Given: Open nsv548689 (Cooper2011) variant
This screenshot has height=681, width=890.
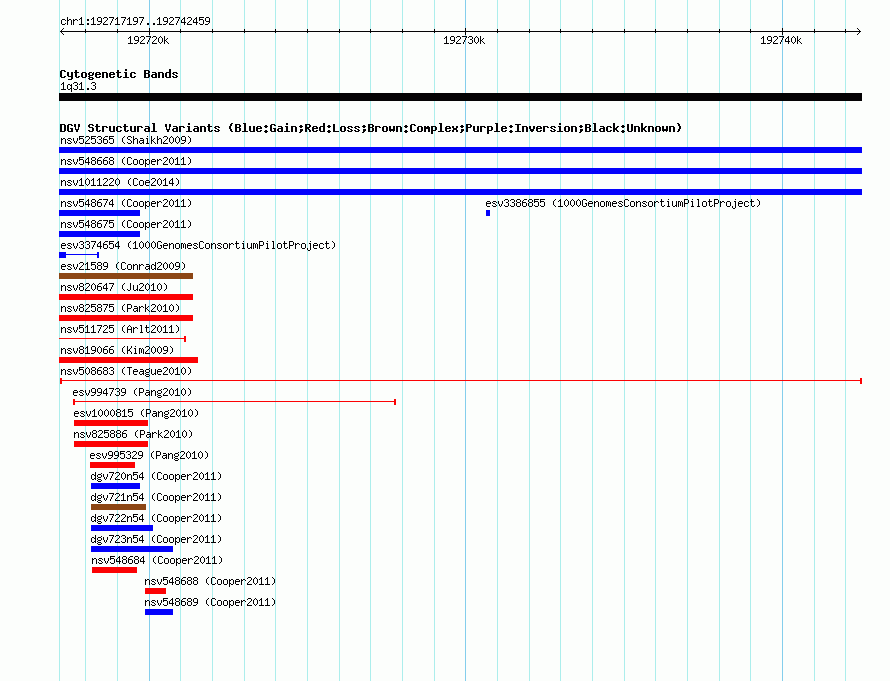Looking at the screenshot, I should click(x=210, y=602).
